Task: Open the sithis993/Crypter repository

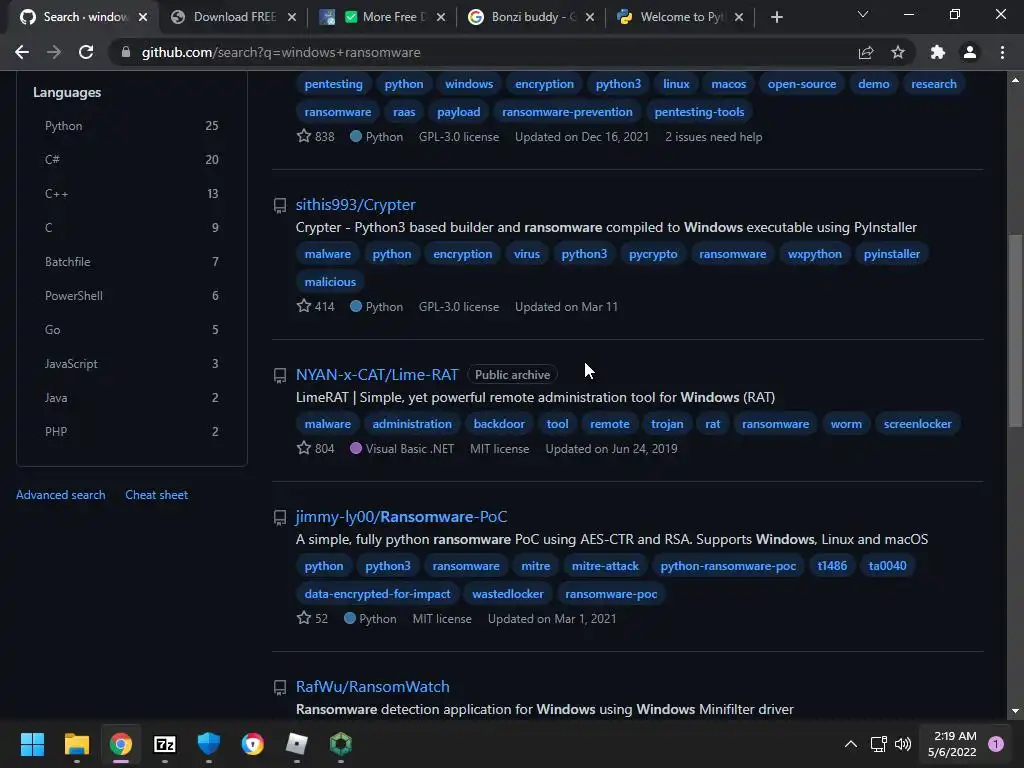Action: point(355,204)
